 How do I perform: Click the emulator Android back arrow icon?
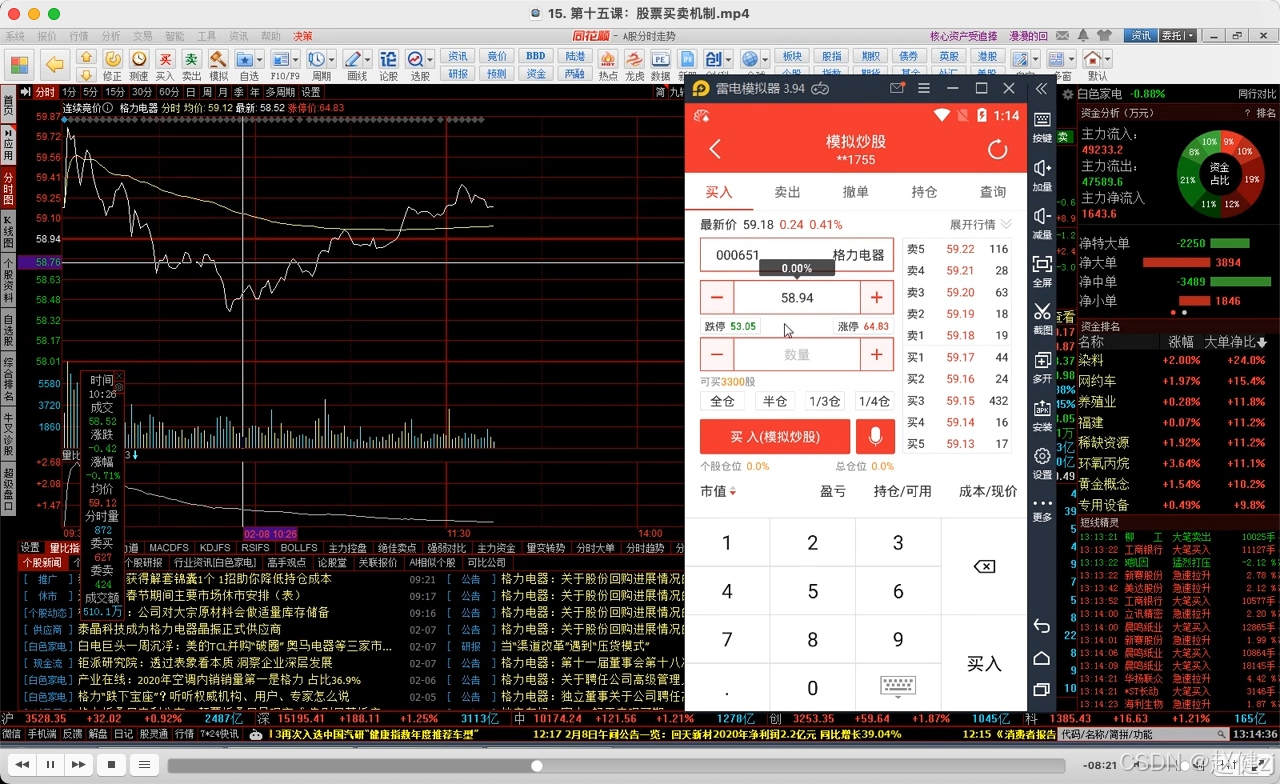(x=1041, y=626)
